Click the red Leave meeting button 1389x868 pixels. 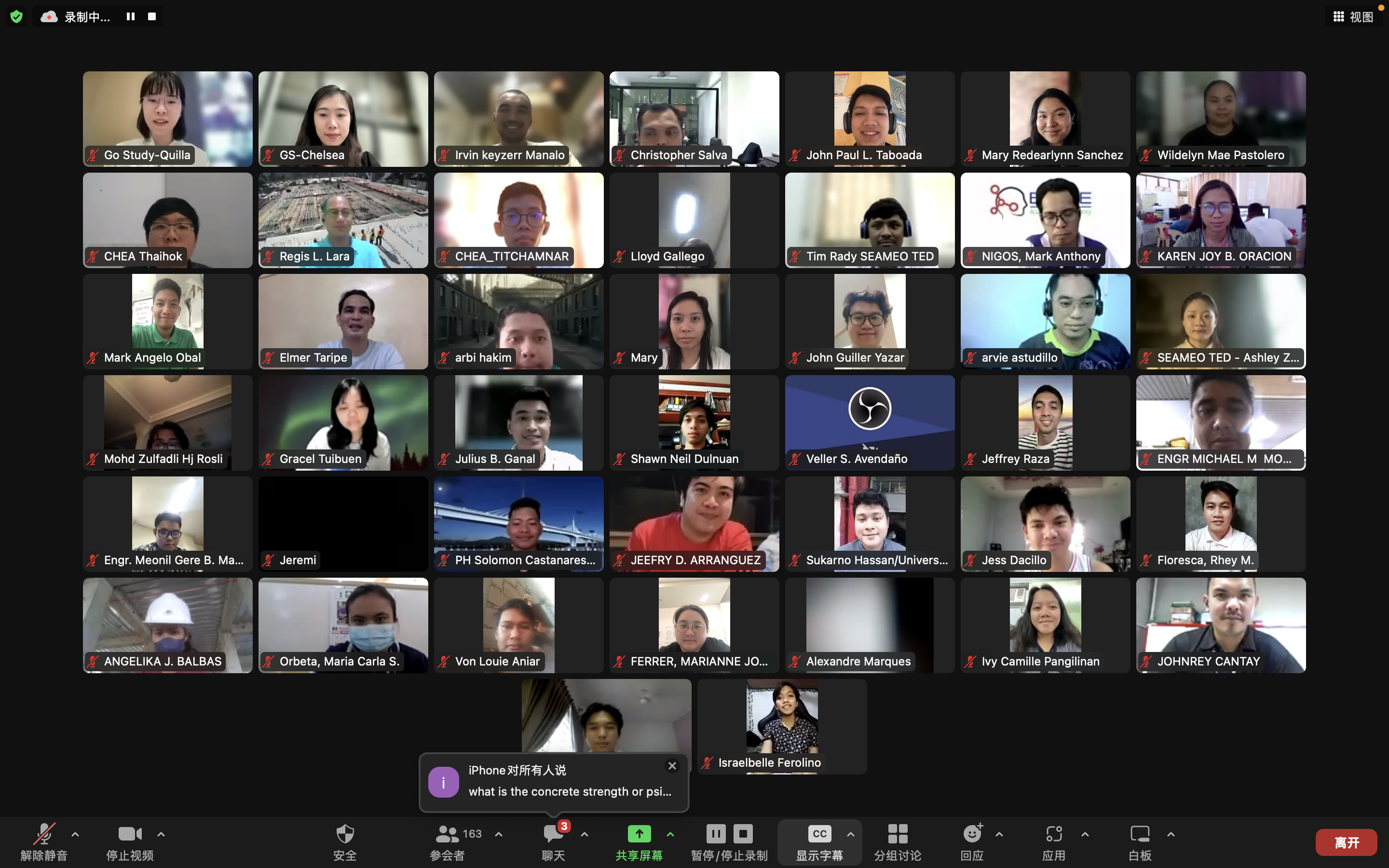[x=1346, y=842]
